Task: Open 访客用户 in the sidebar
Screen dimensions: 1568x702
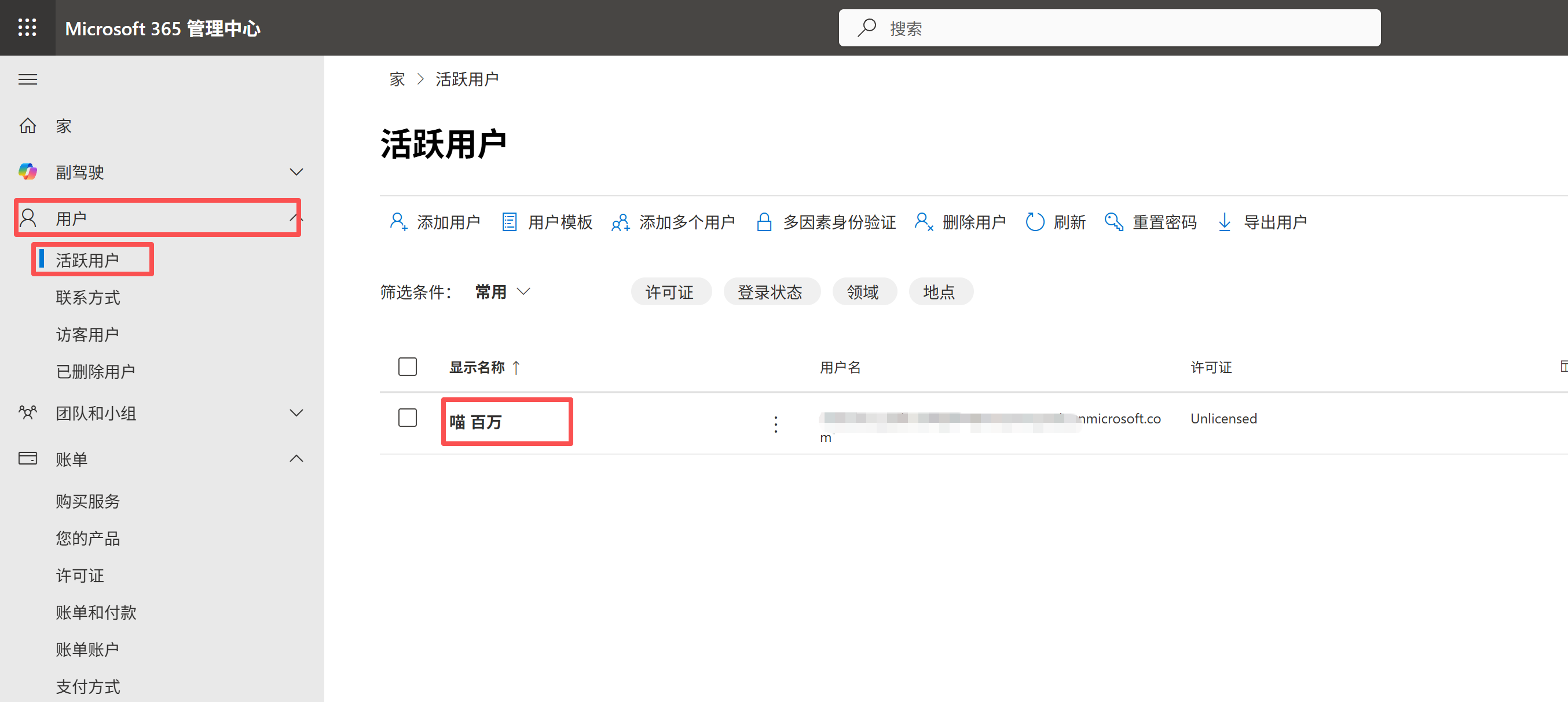Action: click(x=87, y=334)
